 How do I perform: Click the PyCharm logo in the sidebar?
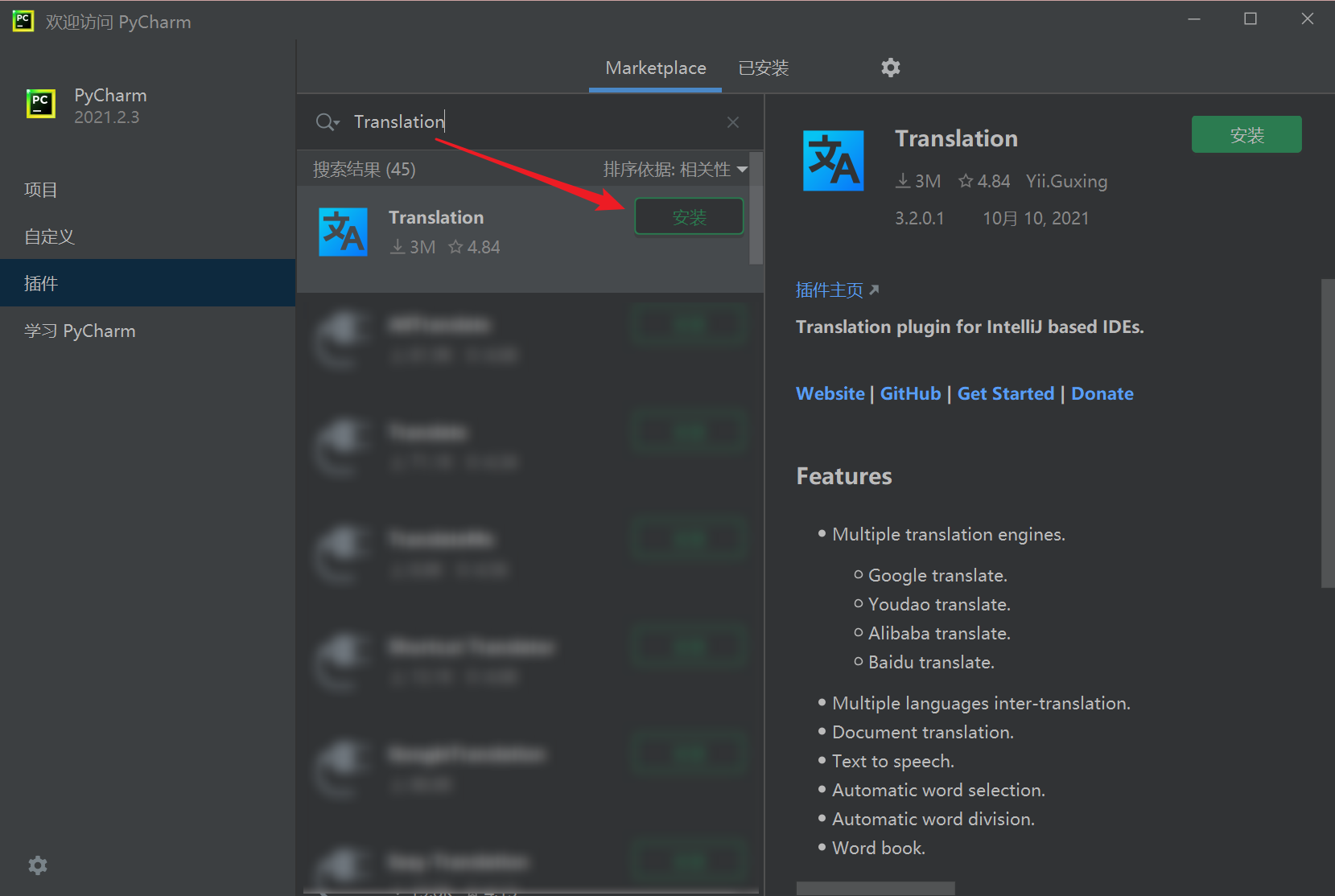41,105
